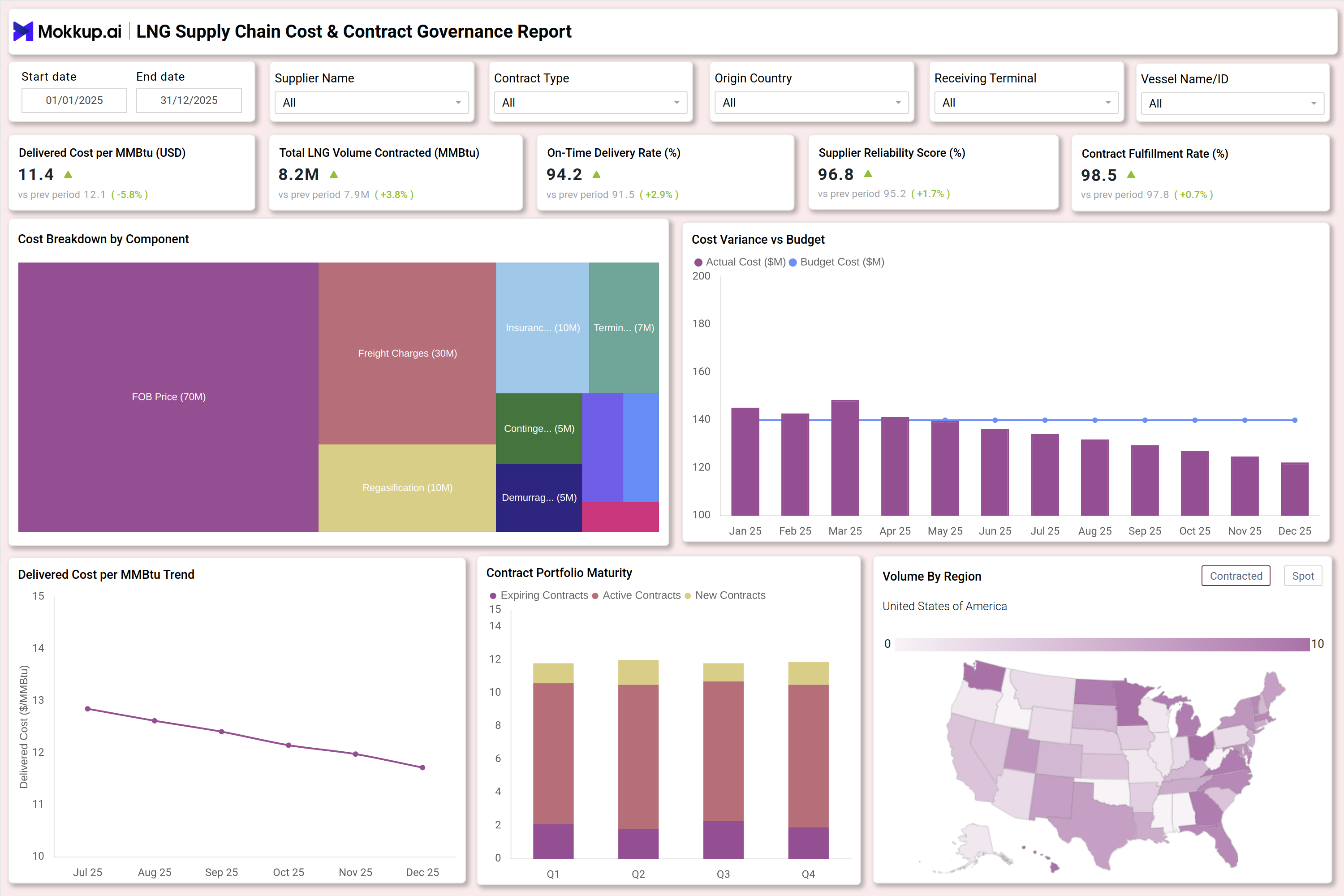This screenshot has height=896, width=1344.
Task: Select the Demurrage (5M) treemap tile
Action: coord(539,498)
